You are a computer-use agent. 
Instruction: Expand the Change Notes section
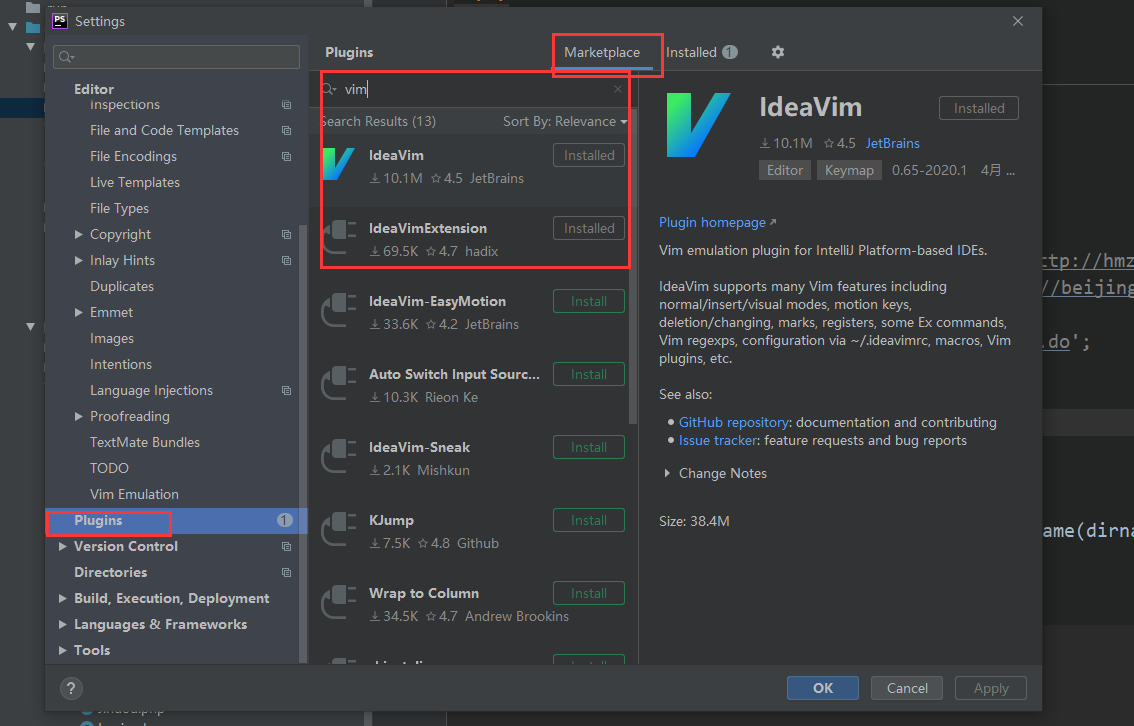pyautogui.click(x=667, y=474)
